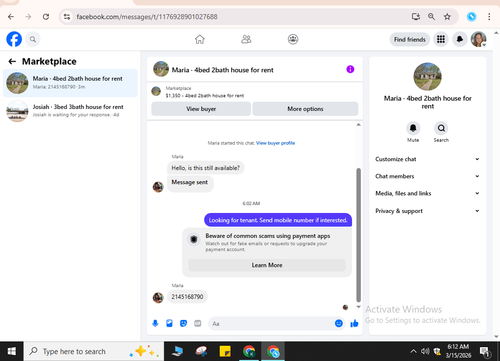This screenshot has height=361, width=500.
Task: Open the View buyer profile link
Action: (275, 143)
